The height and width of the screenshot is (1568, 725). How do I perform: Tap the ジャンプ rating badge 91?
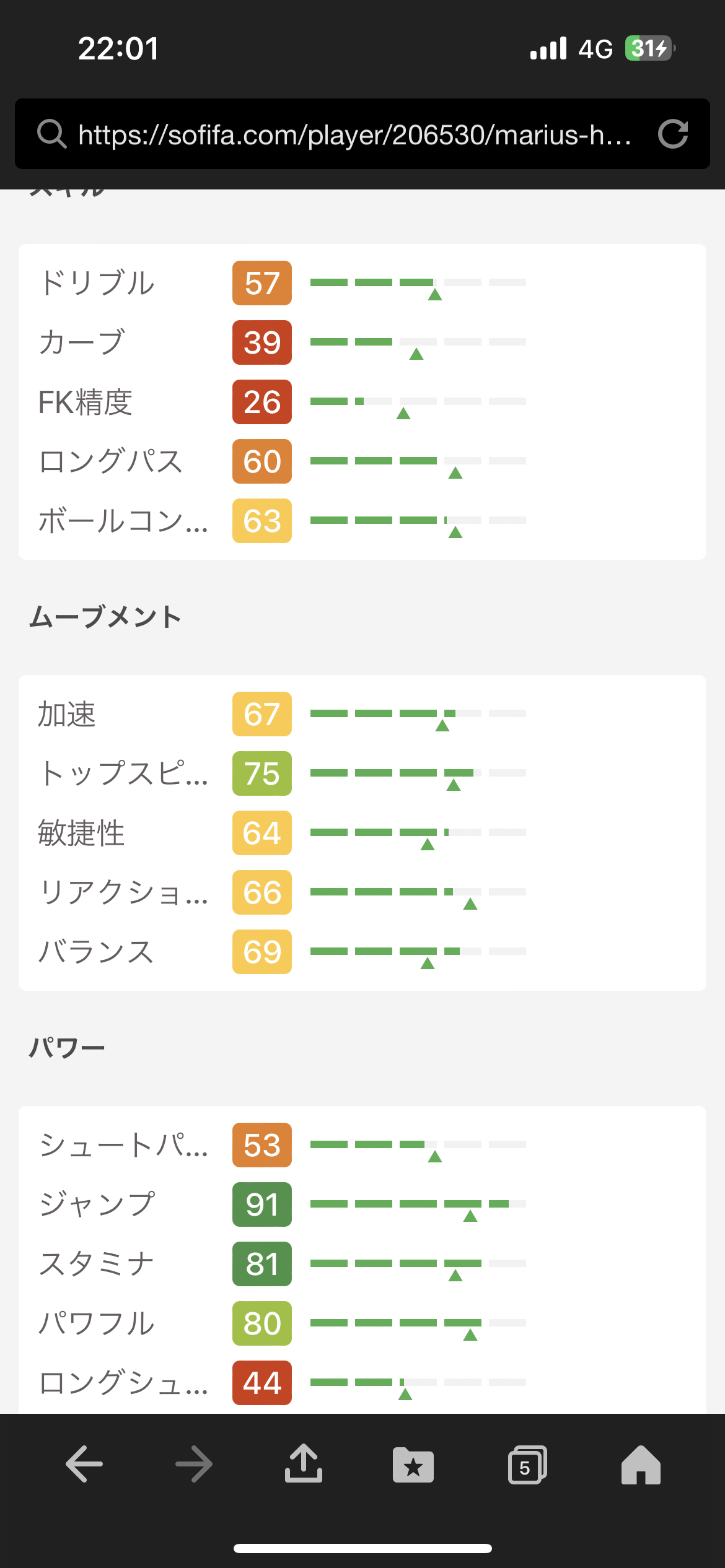point(262,1204)
